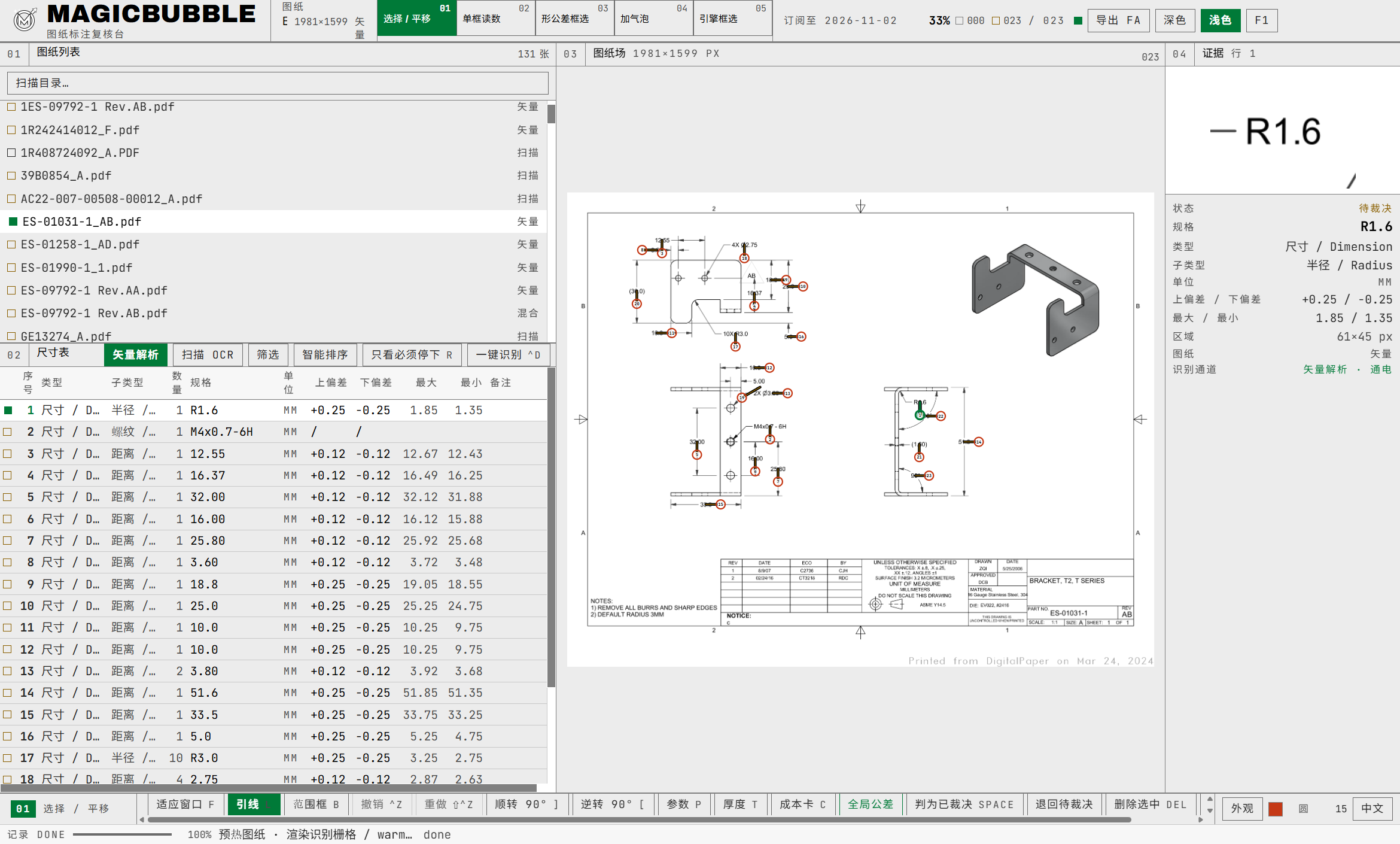Switch to 形公差框选 mode tab
The height and width of the screenshot is (844, 1400).
tap(574, 18)
